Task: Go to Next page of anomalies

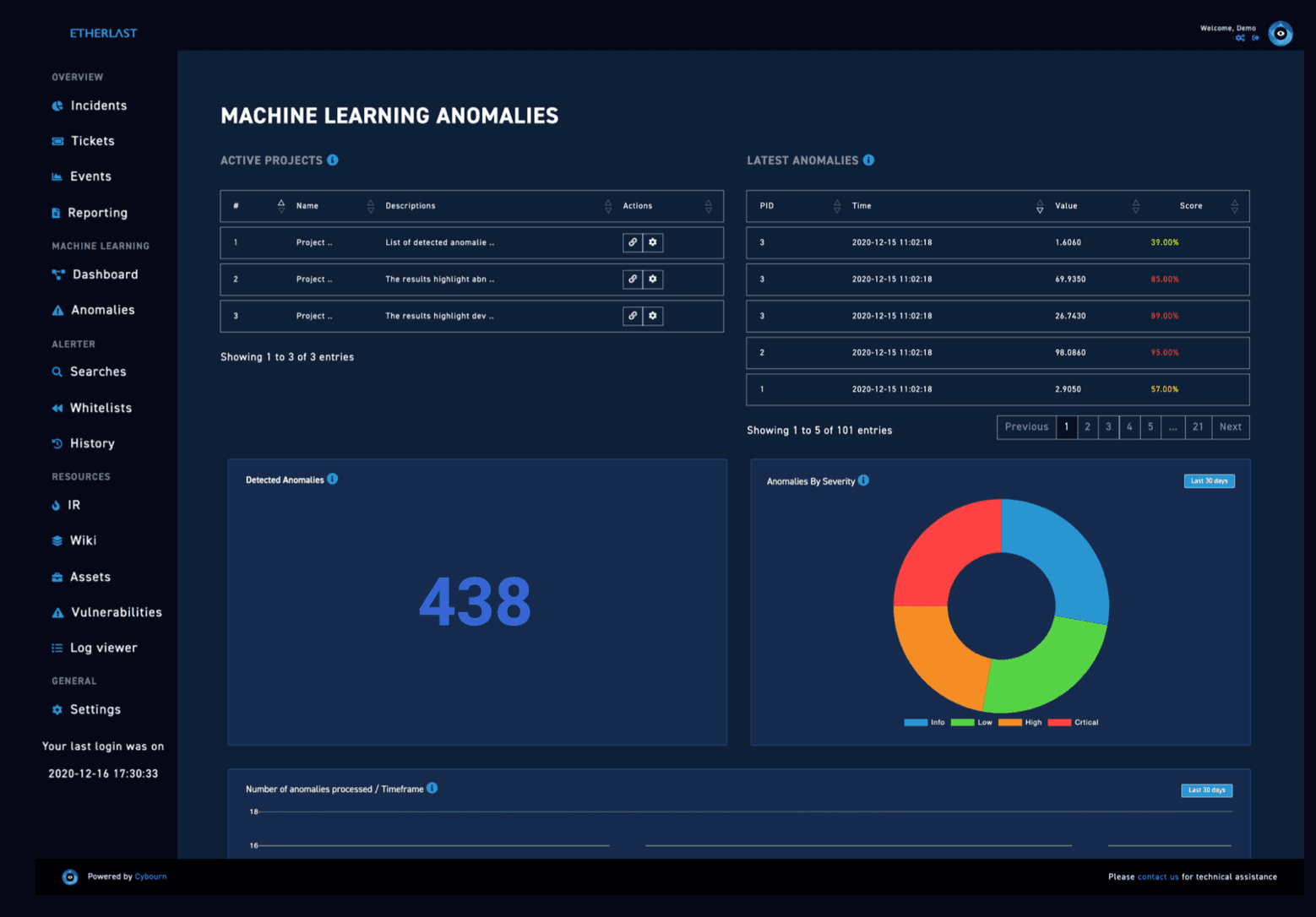Action: tap(1230, 427)
